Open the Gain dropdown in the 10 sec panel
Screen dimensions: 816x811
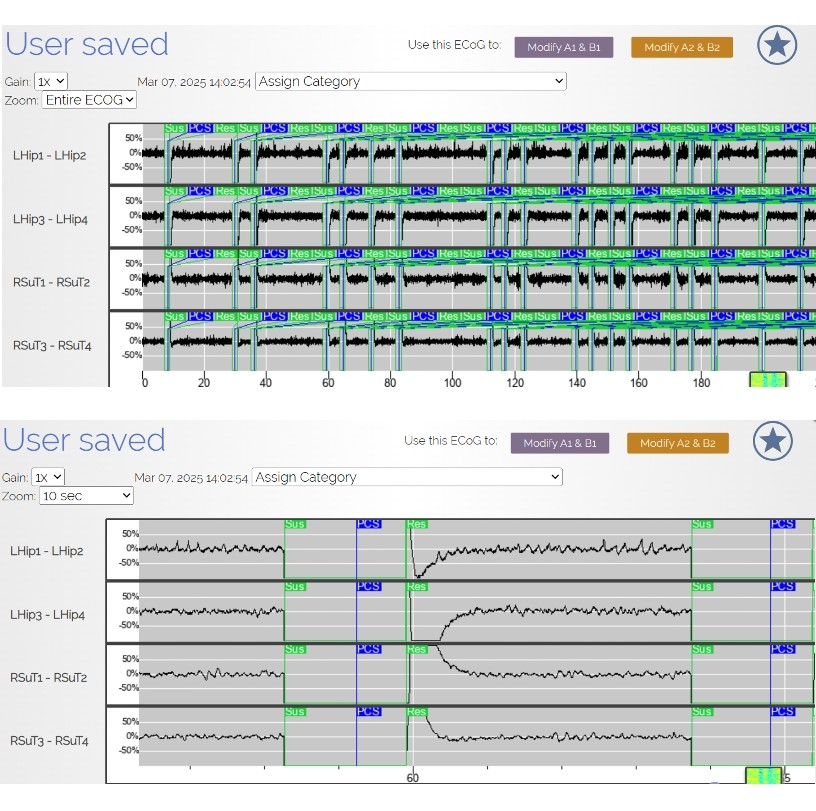click(48, 477)
